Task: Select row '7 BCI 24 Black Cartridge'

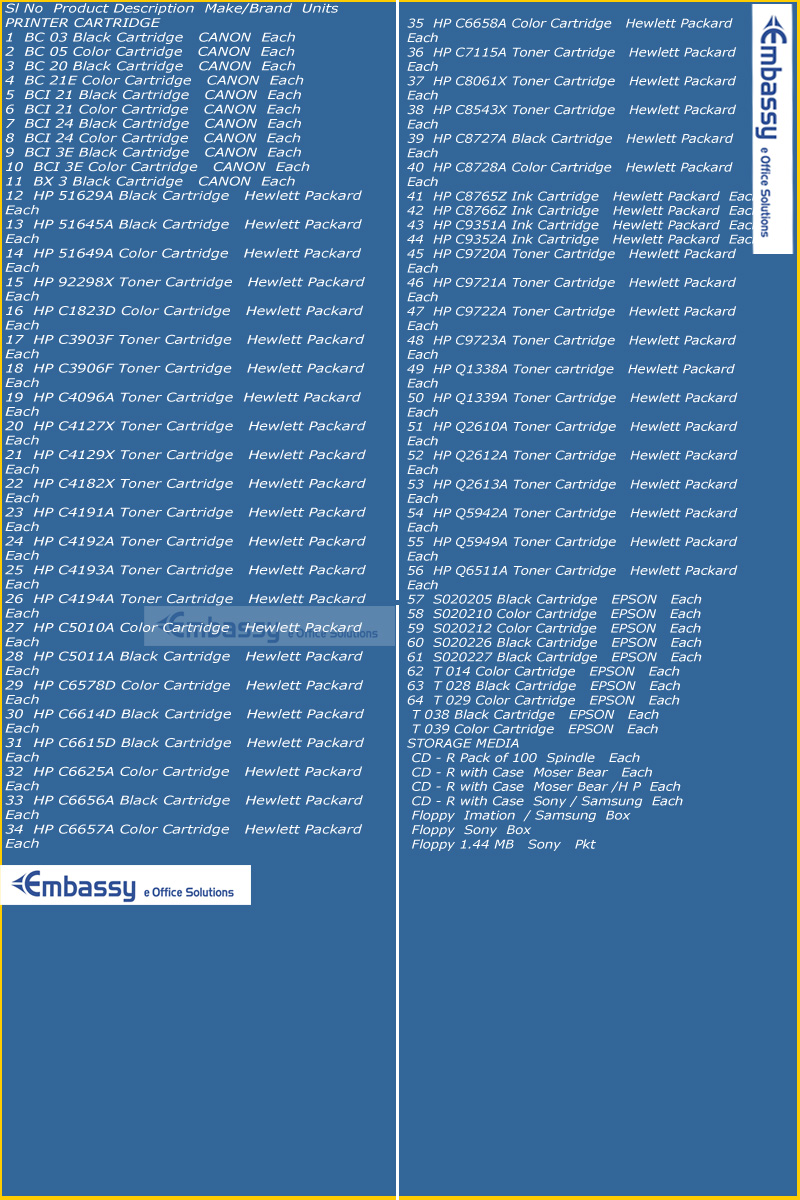Action: pos(153,124)
